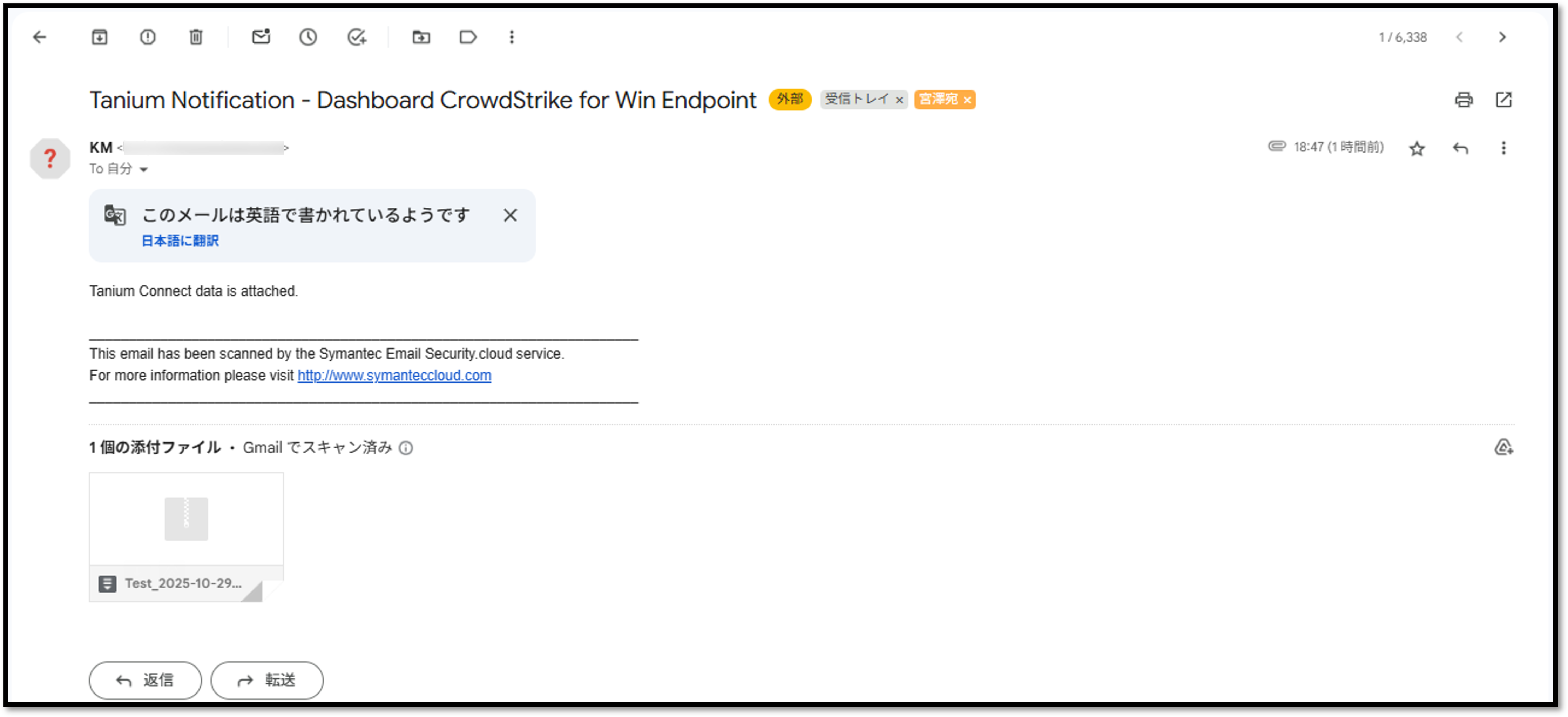Mark the email as unread
Image resolution: width=1568 pixels, height=717 pixels.
[261, 37]
